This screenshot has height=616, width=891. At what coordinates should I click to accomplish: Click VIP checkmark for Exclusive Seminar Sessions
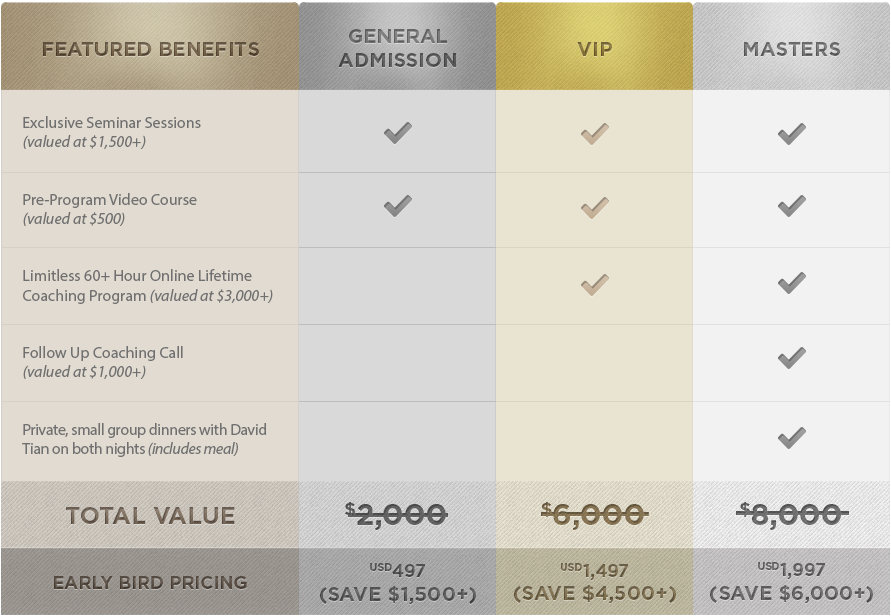click(595, 134)
